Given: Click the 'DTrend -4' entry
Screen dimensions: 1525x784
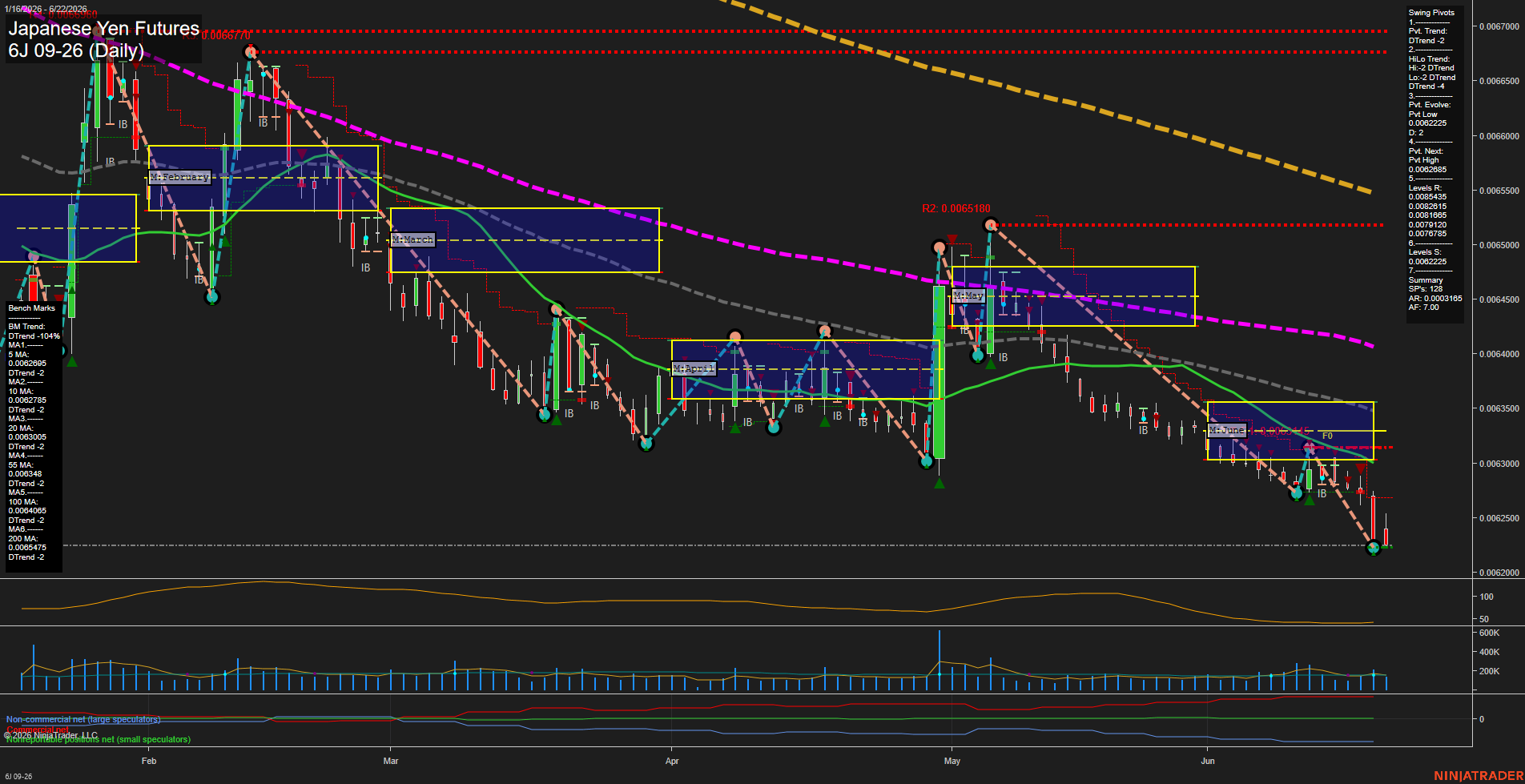Looking at the screenshot, I should [1426, 86].
